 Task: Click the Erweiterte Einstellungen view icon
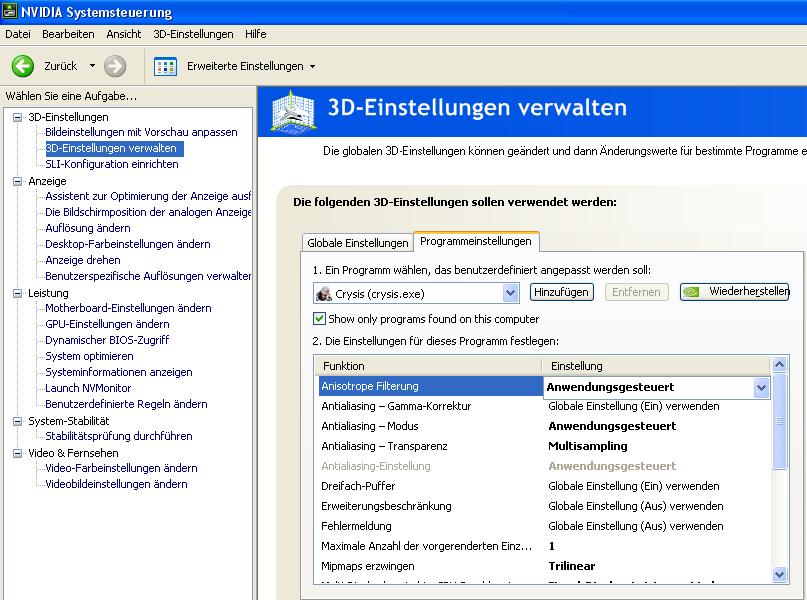[x=165, y=66]
